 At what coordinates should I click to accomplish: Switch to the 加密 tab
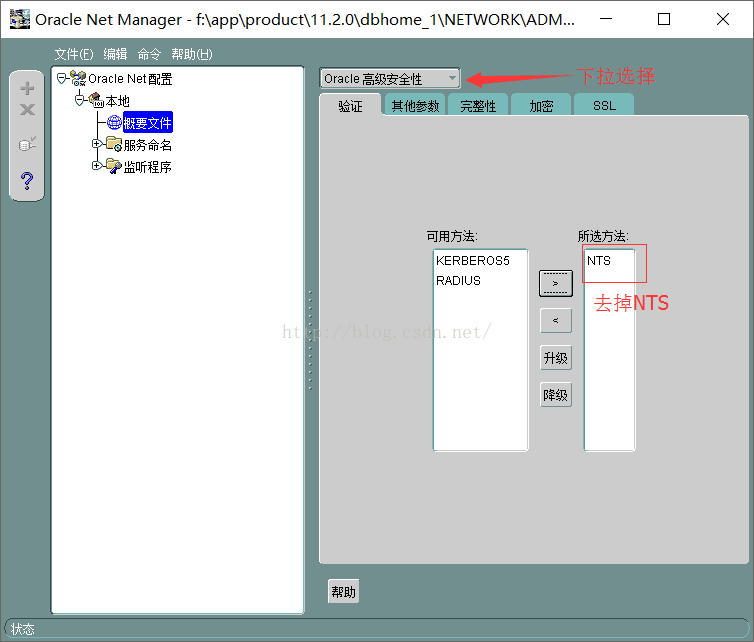541,105
